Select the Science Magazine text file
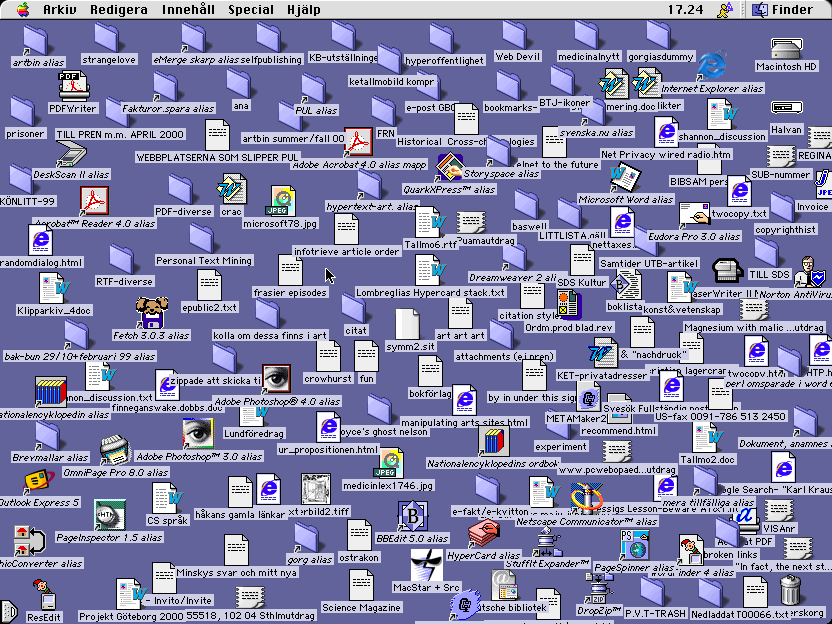The width and height of the screenshot is (832, 624). point(361,585)
